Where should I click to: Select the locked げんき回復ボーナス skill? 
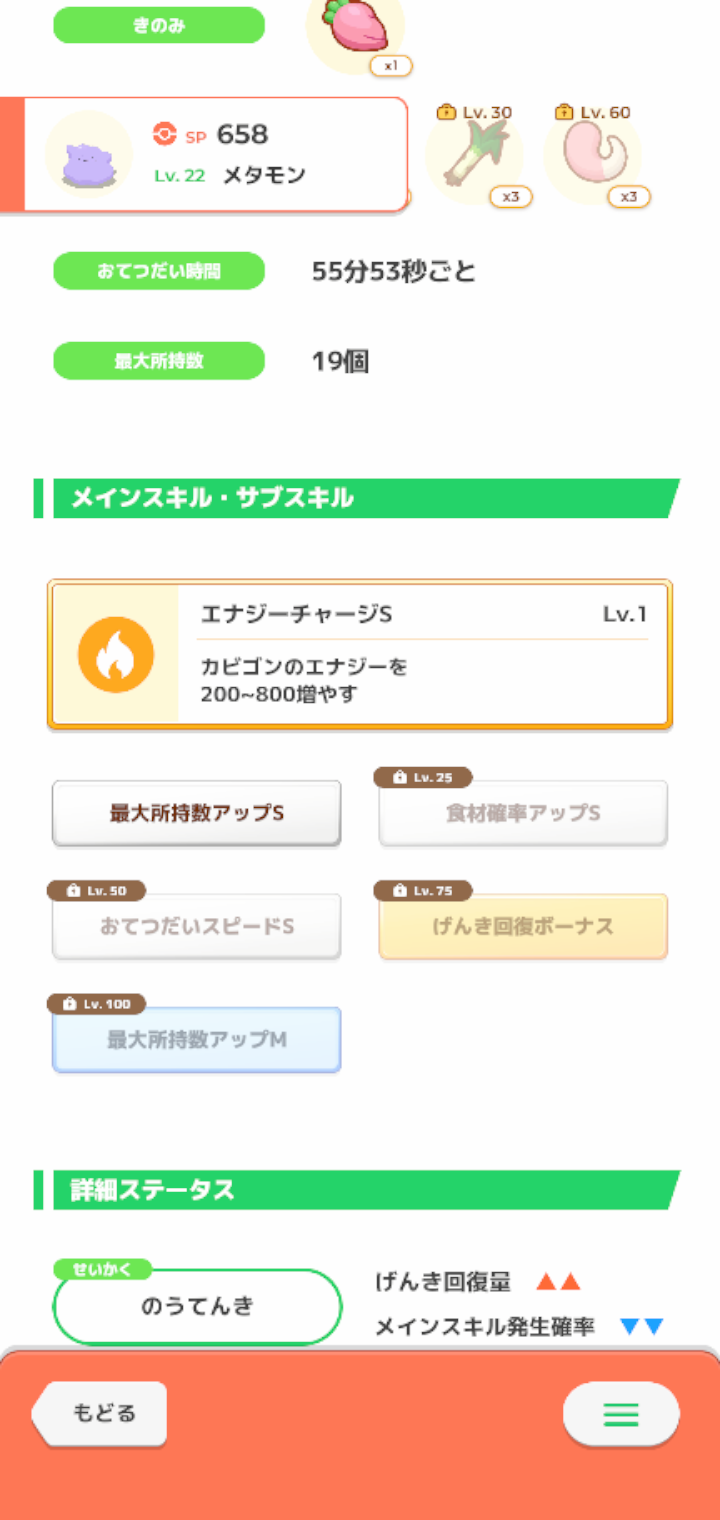[523, 927]
